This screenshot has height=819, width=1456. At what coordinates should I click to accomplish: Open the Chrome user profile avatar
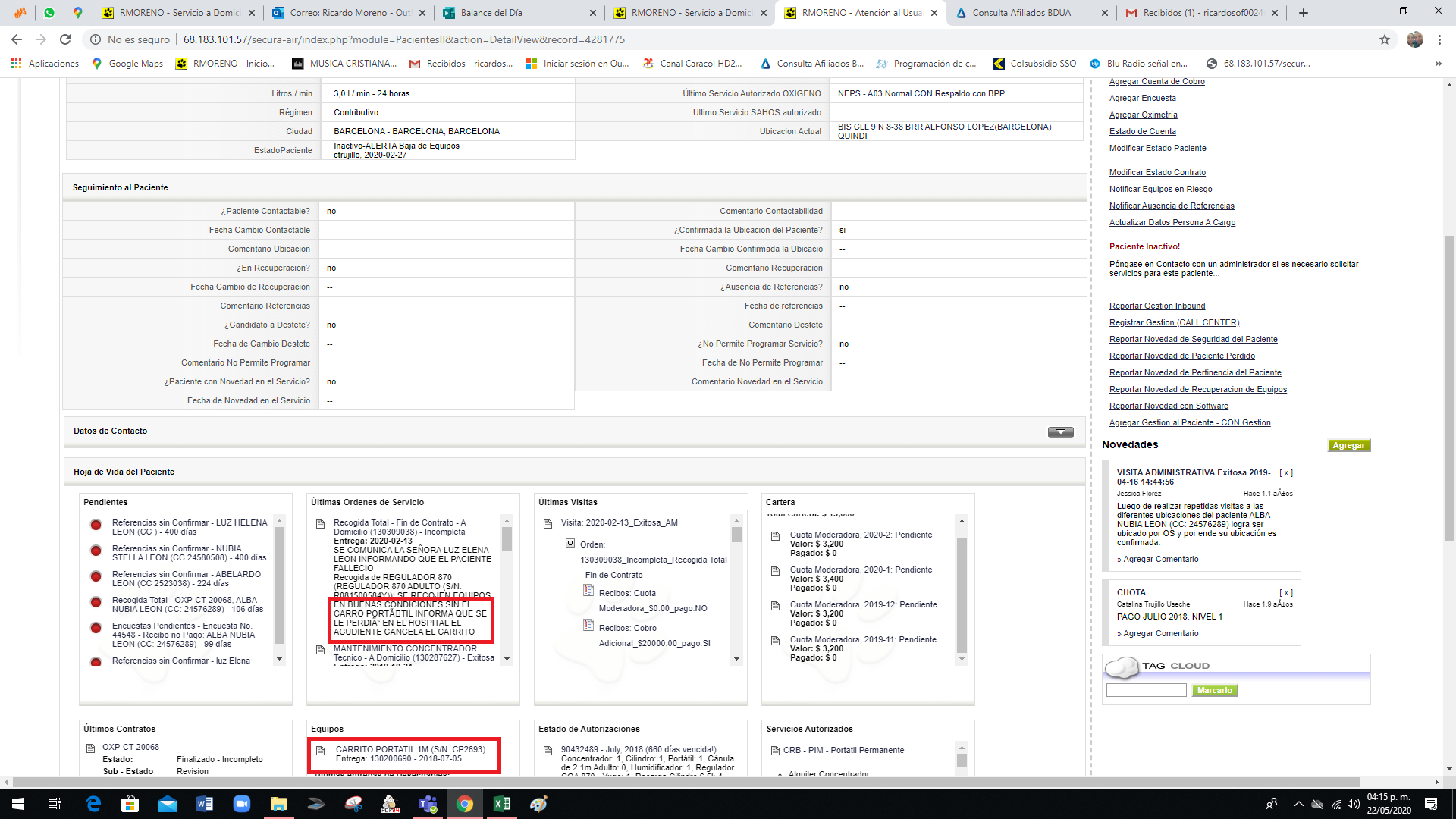pos(1415,39)
